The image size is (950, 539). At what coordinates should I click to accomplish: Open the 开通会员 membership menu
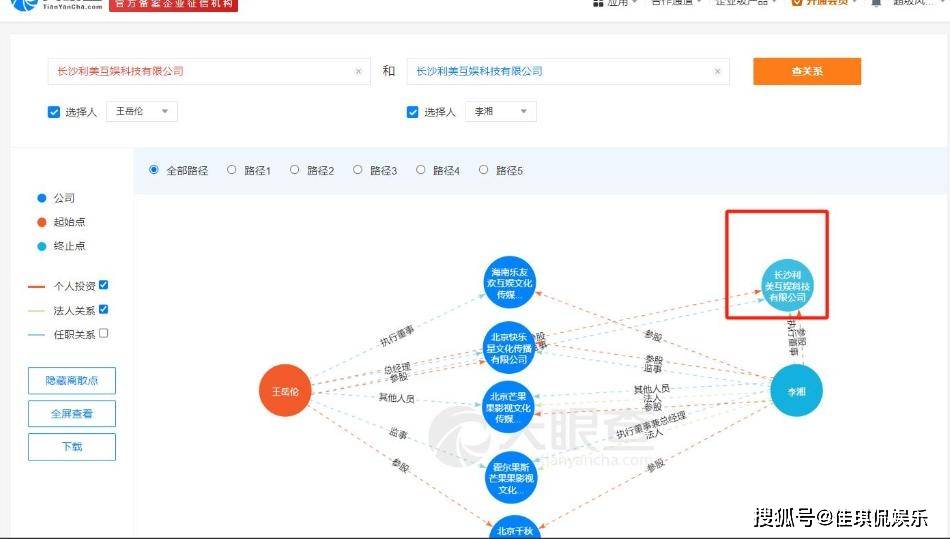pyautogui.click(x=824, y=2)
